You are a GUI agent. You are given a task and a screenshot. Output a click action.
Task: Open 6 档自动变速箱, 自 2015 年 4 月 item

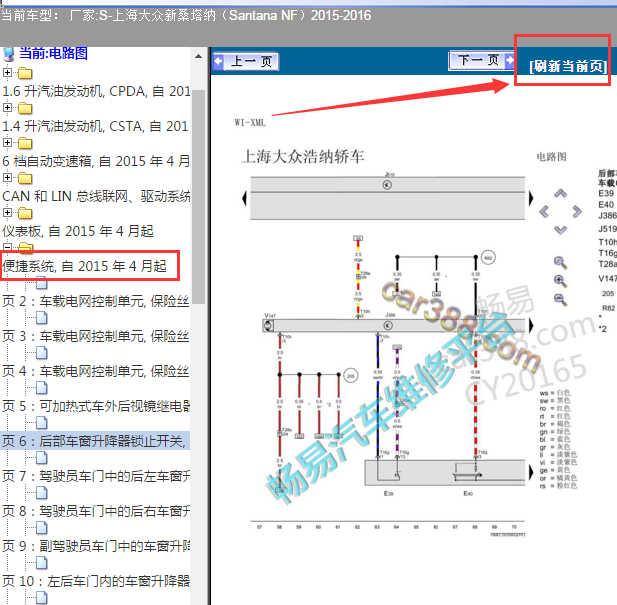(96, 161)
